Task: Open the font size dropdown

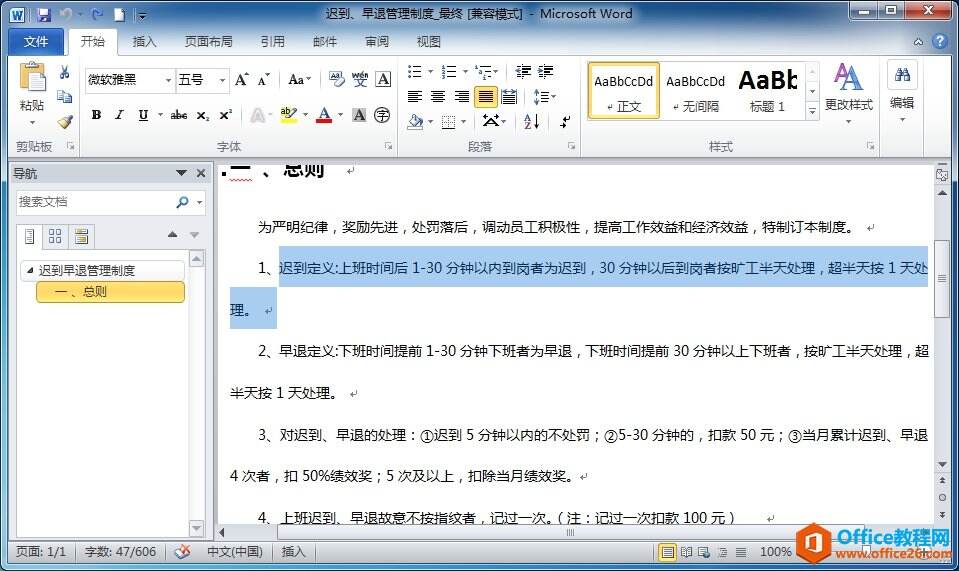Action: (x=223, y=80)
